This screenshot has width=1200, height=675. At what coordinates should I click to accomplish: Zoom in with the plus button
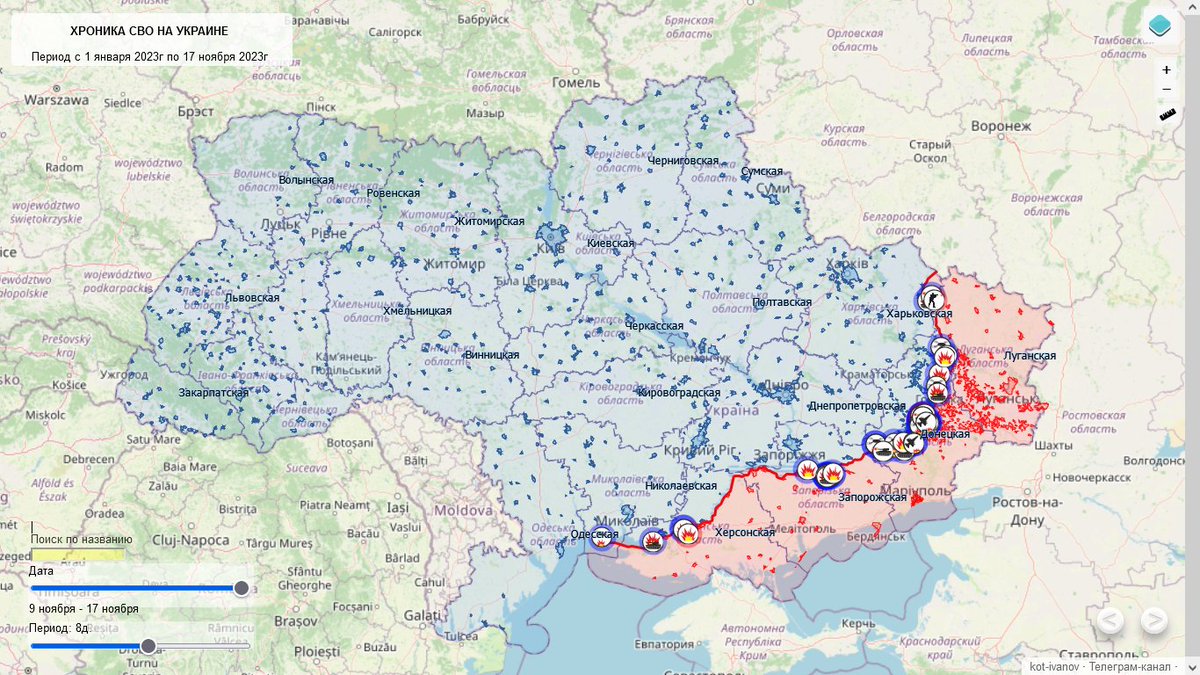tap(1166, 70)
